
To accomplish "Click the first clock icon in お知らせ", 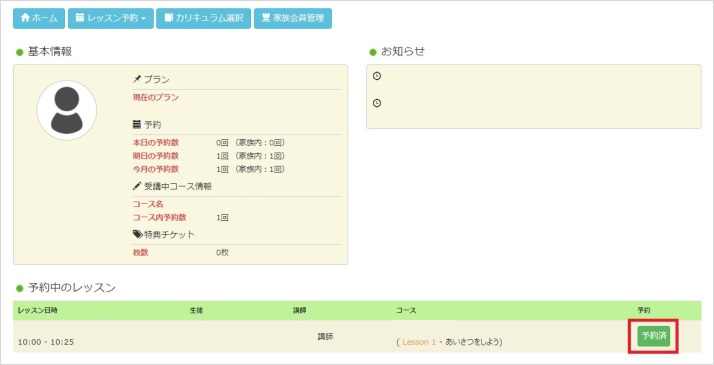I will click(x=377, y=76).
